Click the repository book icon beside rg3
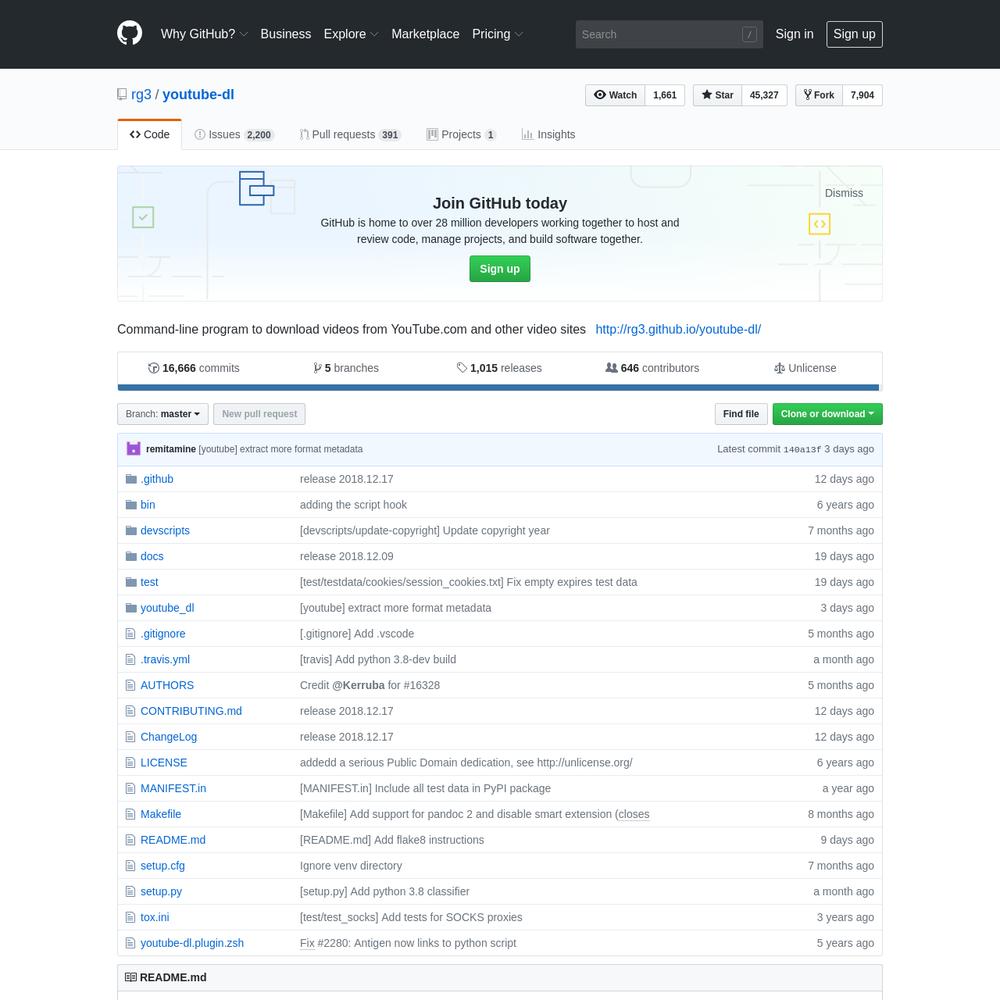The width and height of the screenshot is (1000, 1000). 122,94
